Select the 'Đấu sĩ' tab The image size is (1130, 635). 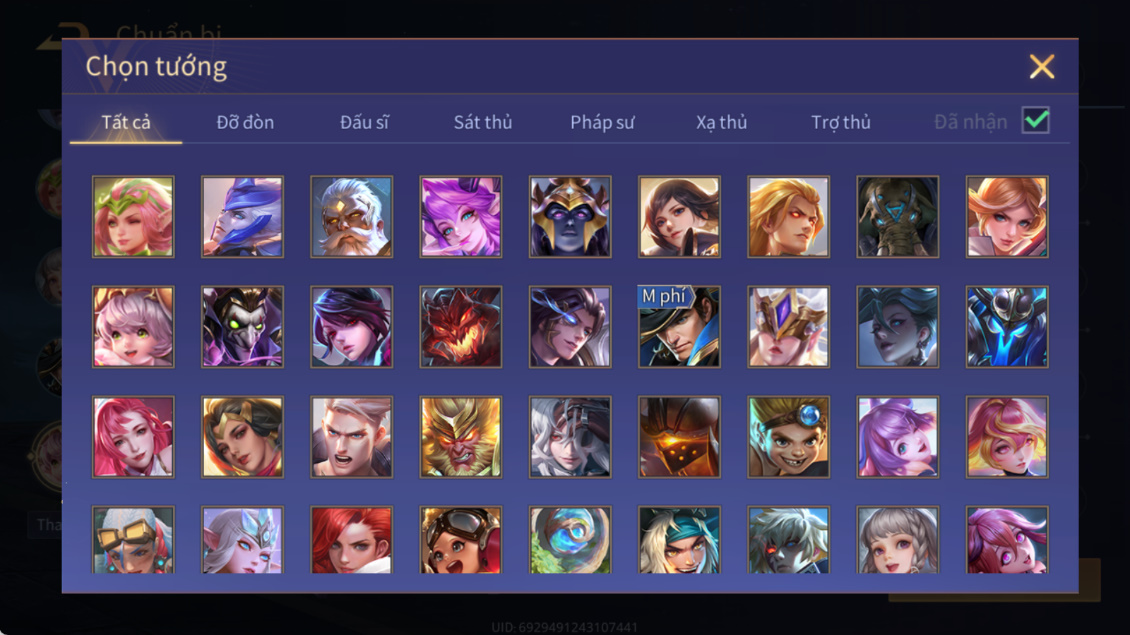[364, 122]
